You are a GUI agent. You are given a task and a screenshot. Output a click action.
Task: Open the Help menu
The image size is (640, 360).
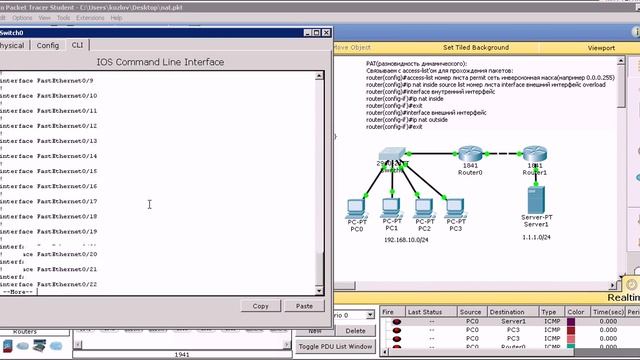tap(116, 18)
